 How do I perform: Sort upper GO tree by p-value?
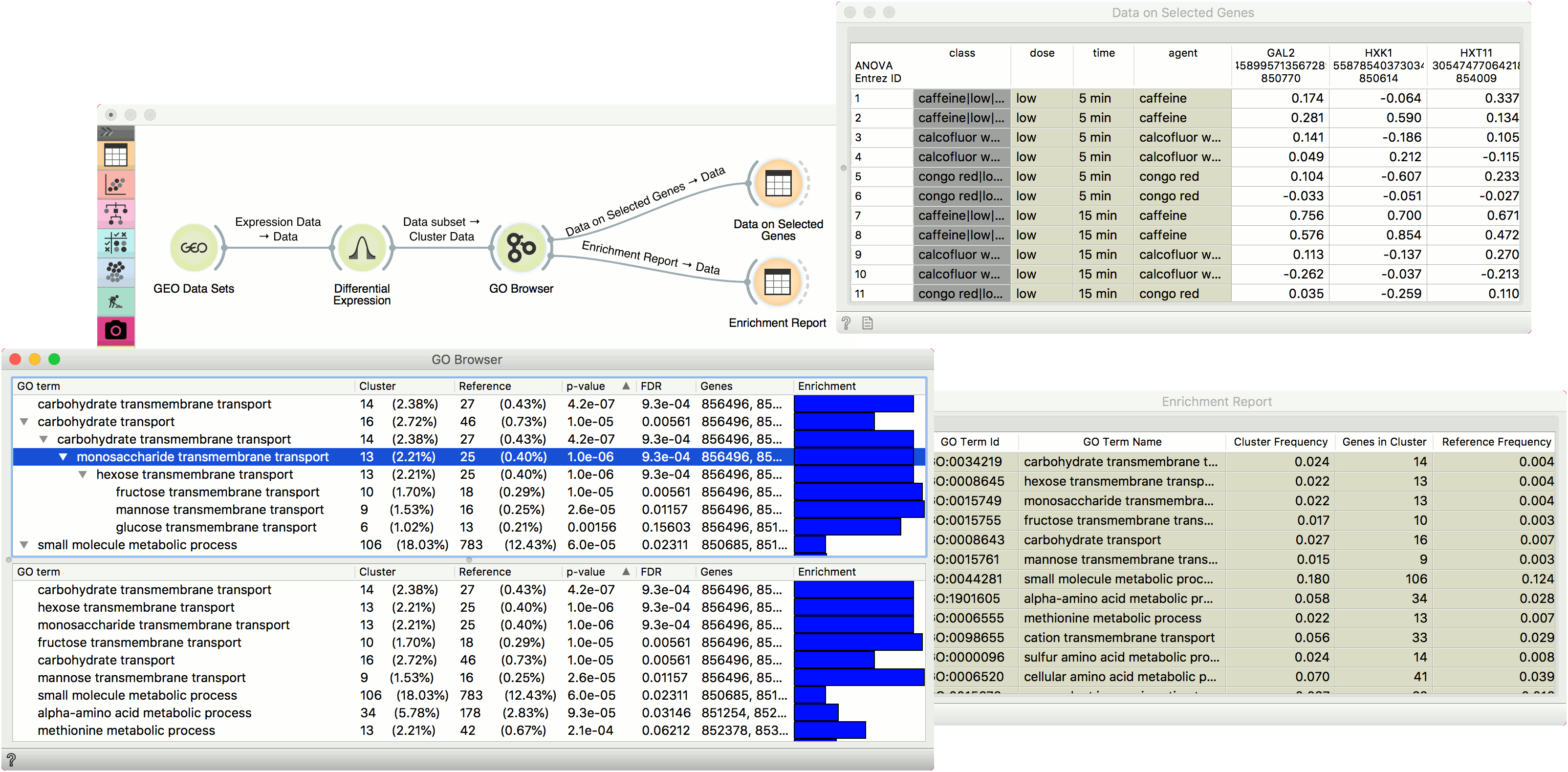(598, 386)
